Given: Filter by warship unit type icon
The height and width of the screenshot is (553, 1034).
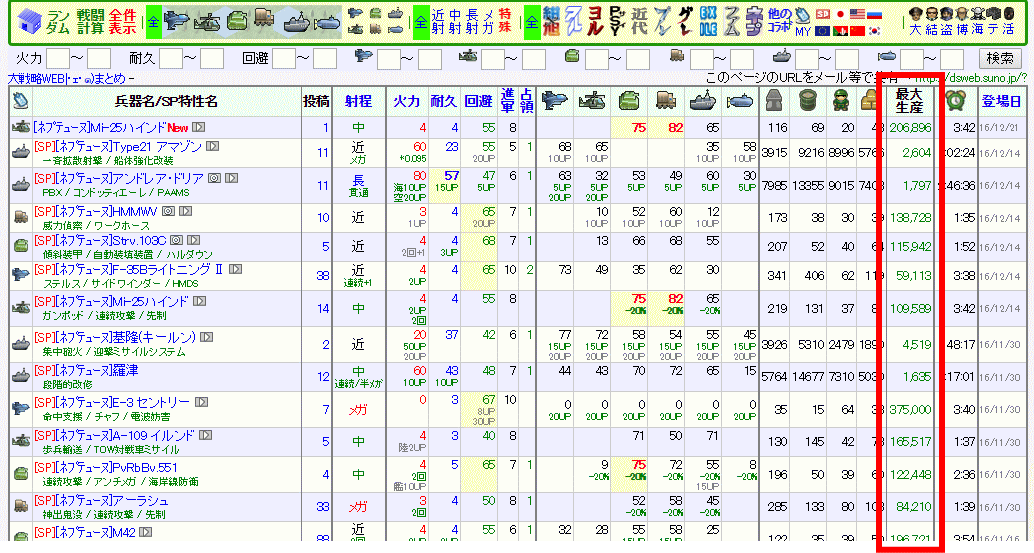Looking at the screenshot, I should (296, 23).
